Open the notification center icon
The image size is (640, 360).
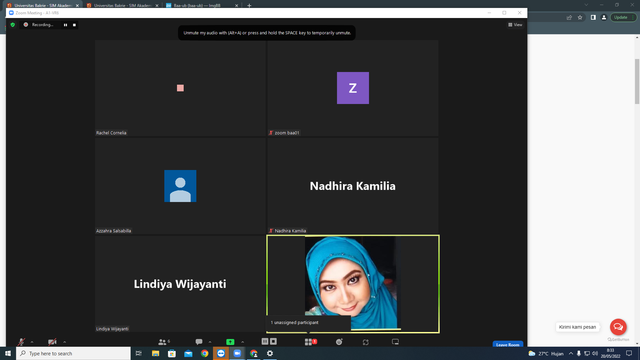coord(629,353)
